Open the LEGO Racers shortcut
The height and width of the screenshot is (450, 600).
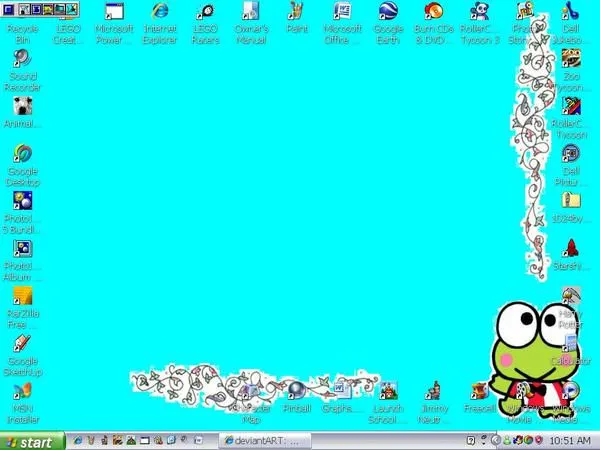tap(205, 11)
